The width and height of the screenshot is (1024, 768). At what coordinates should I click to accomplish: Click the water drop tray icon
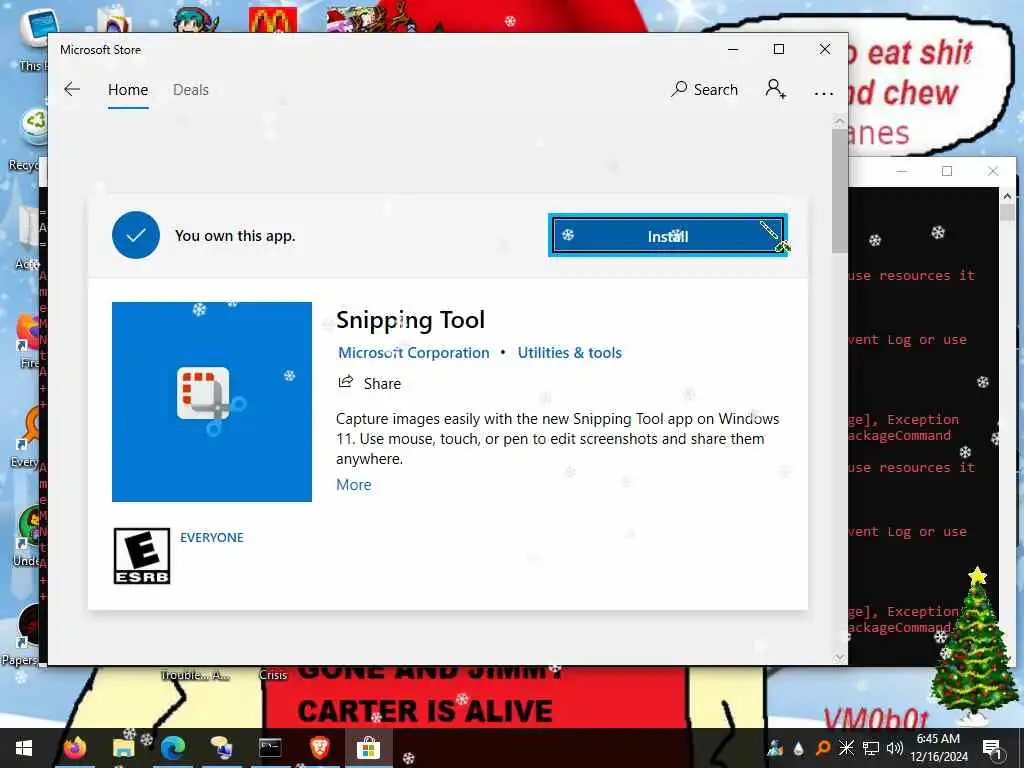[x=799, y=748]
